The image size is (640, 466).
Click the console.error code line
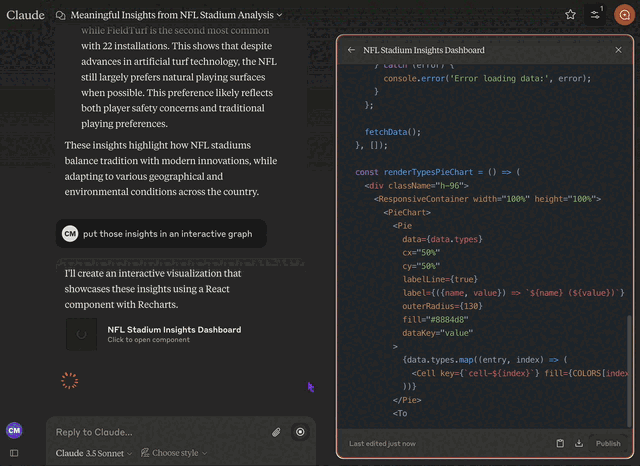(487, 78)
